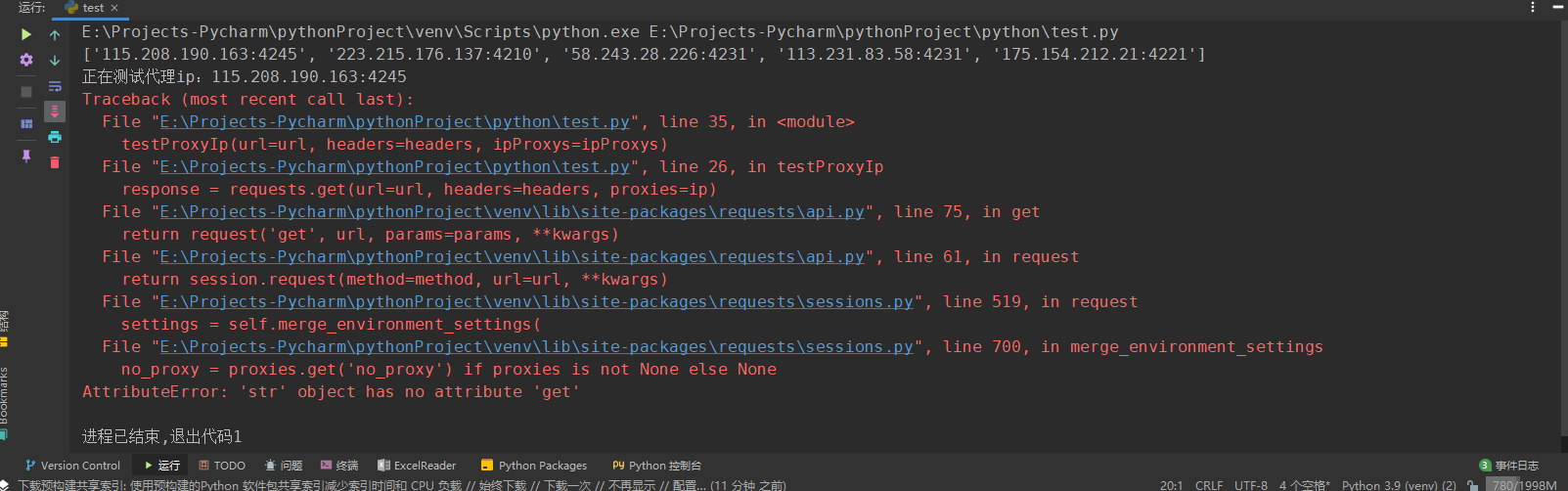This screenshot has height=491, width=1568.
Task: Toggle file read-only lock icon
Action: point(1472,484)
